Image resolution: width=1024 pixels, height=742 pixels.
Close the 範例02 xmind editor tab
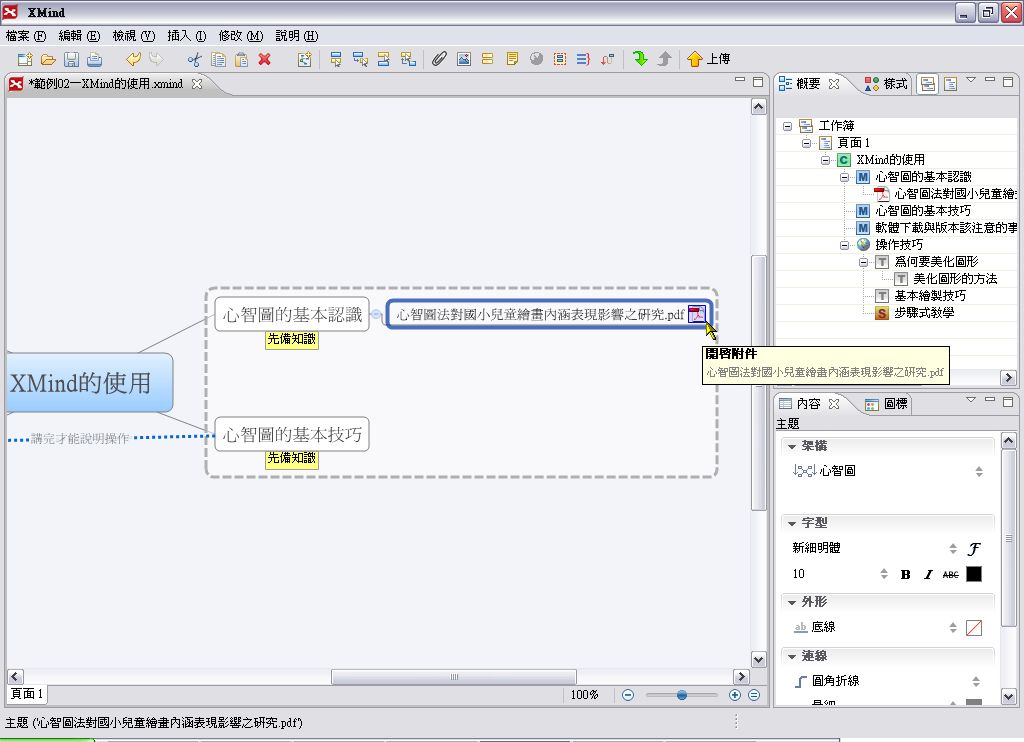(197, 84)
